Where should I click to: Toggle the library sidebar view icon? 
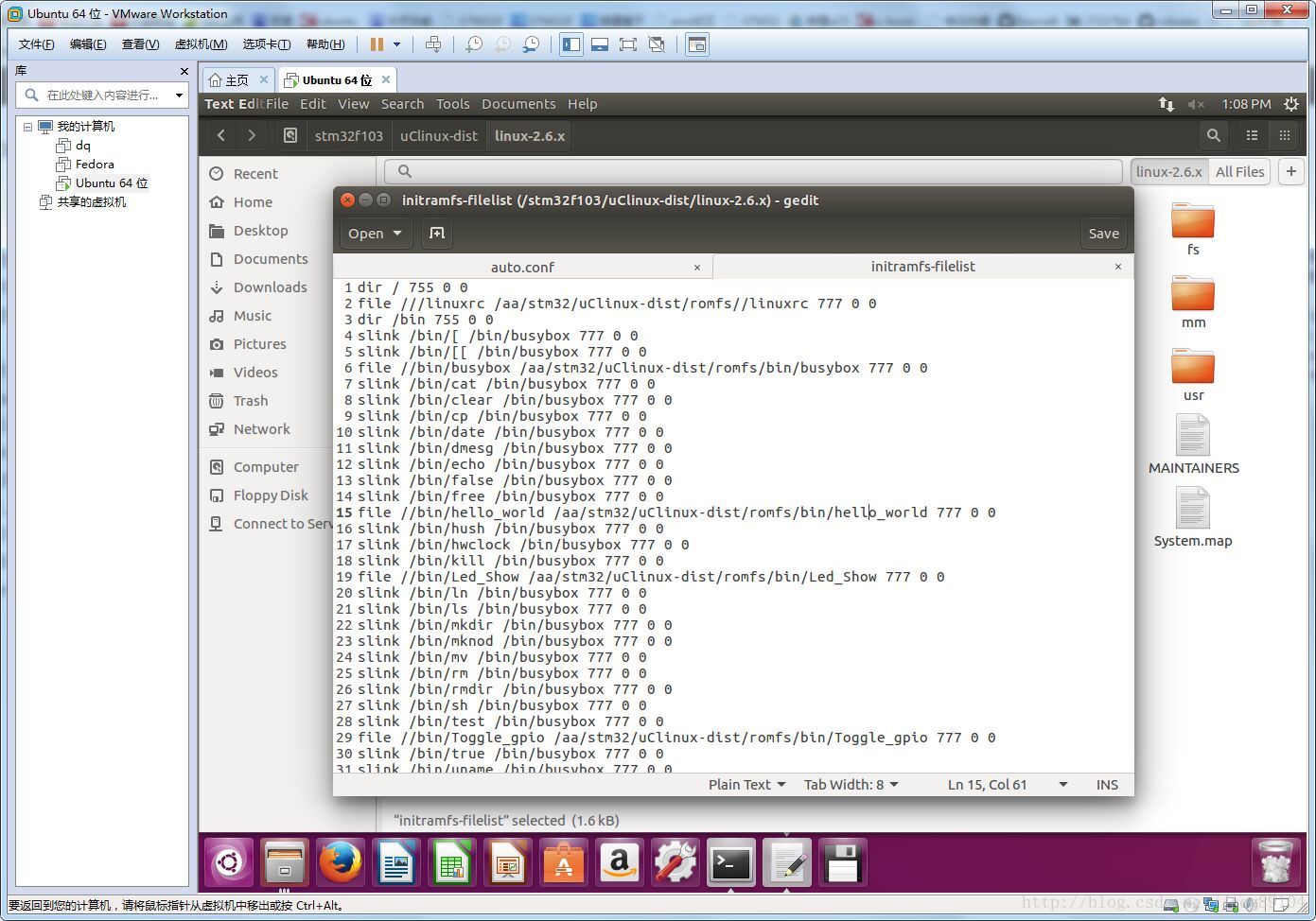(571, 44)
